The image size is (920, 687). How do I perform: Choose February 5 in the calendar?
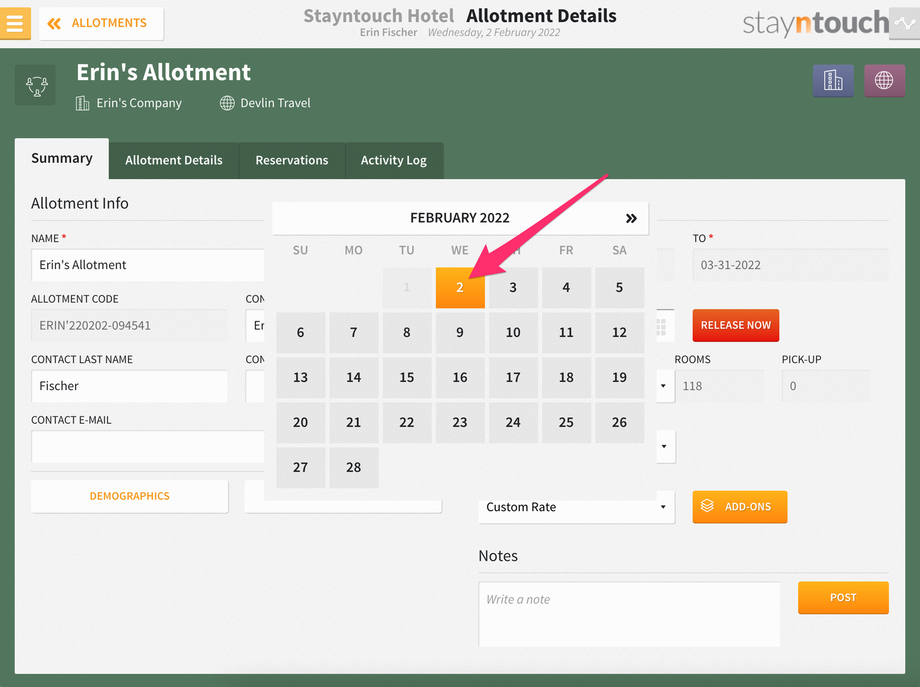619,287
